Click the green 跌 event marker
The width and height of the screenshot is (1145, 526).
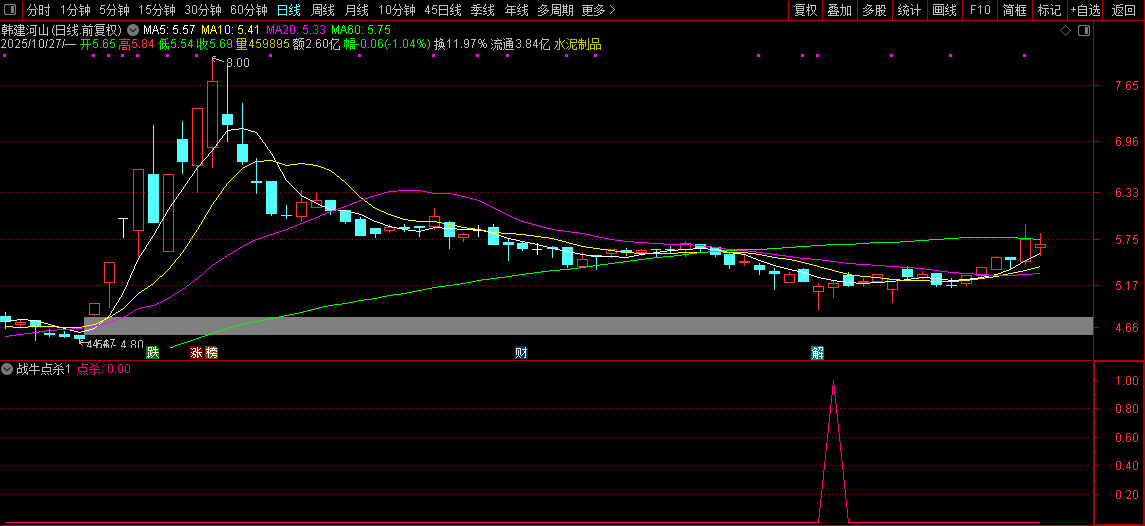click(152, 352)
